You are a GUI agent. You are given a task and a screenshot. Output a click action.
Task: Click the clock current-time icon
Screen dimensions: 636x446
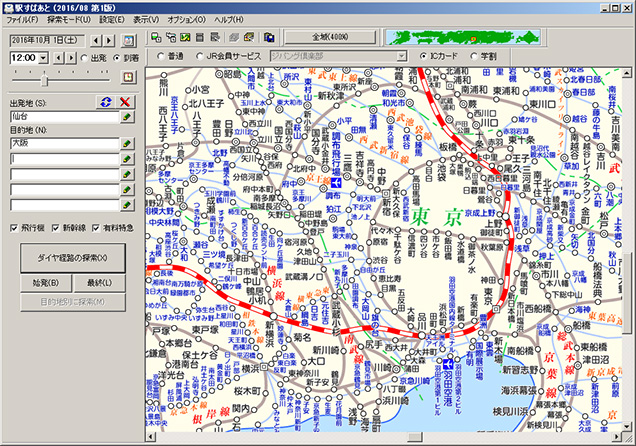click(x=129, y=77)
